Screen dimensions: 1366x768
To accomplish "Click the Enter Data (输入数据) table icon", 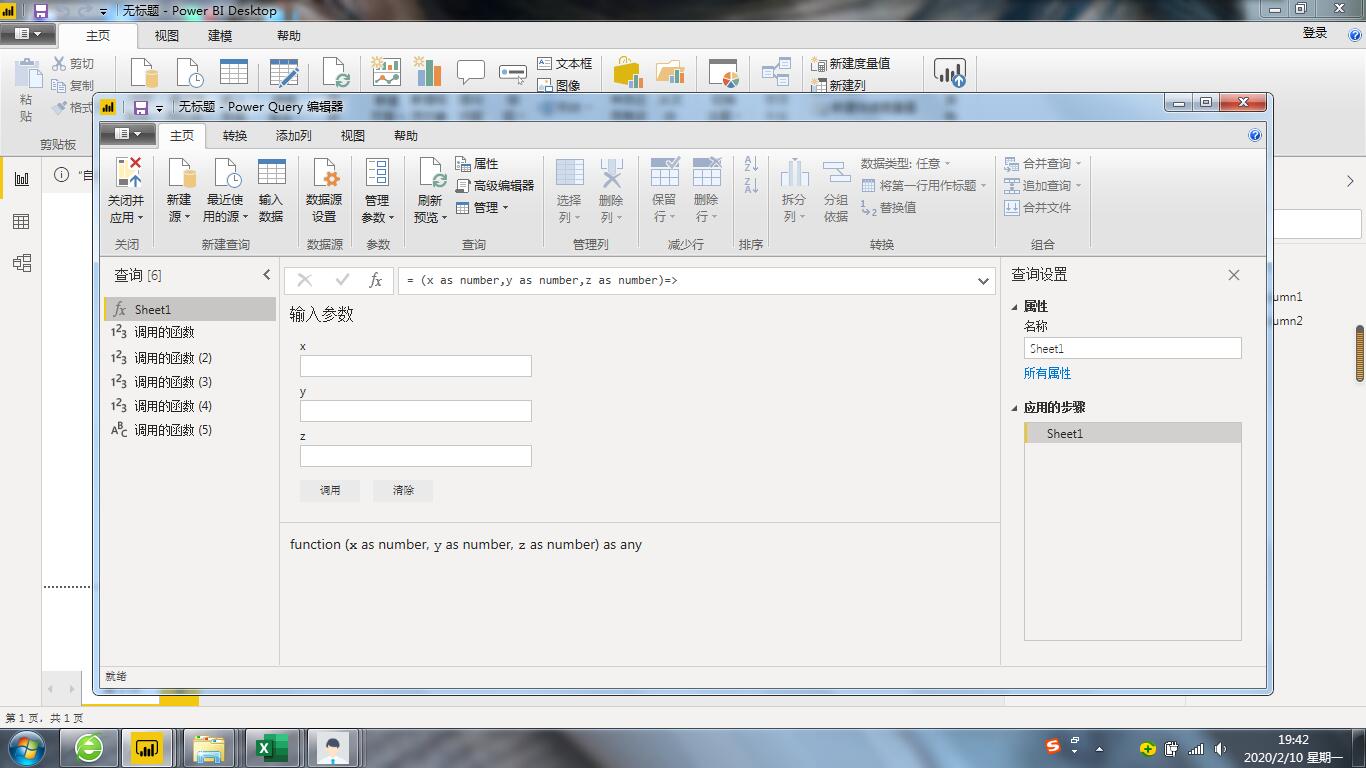I will (x=271, y=172).
